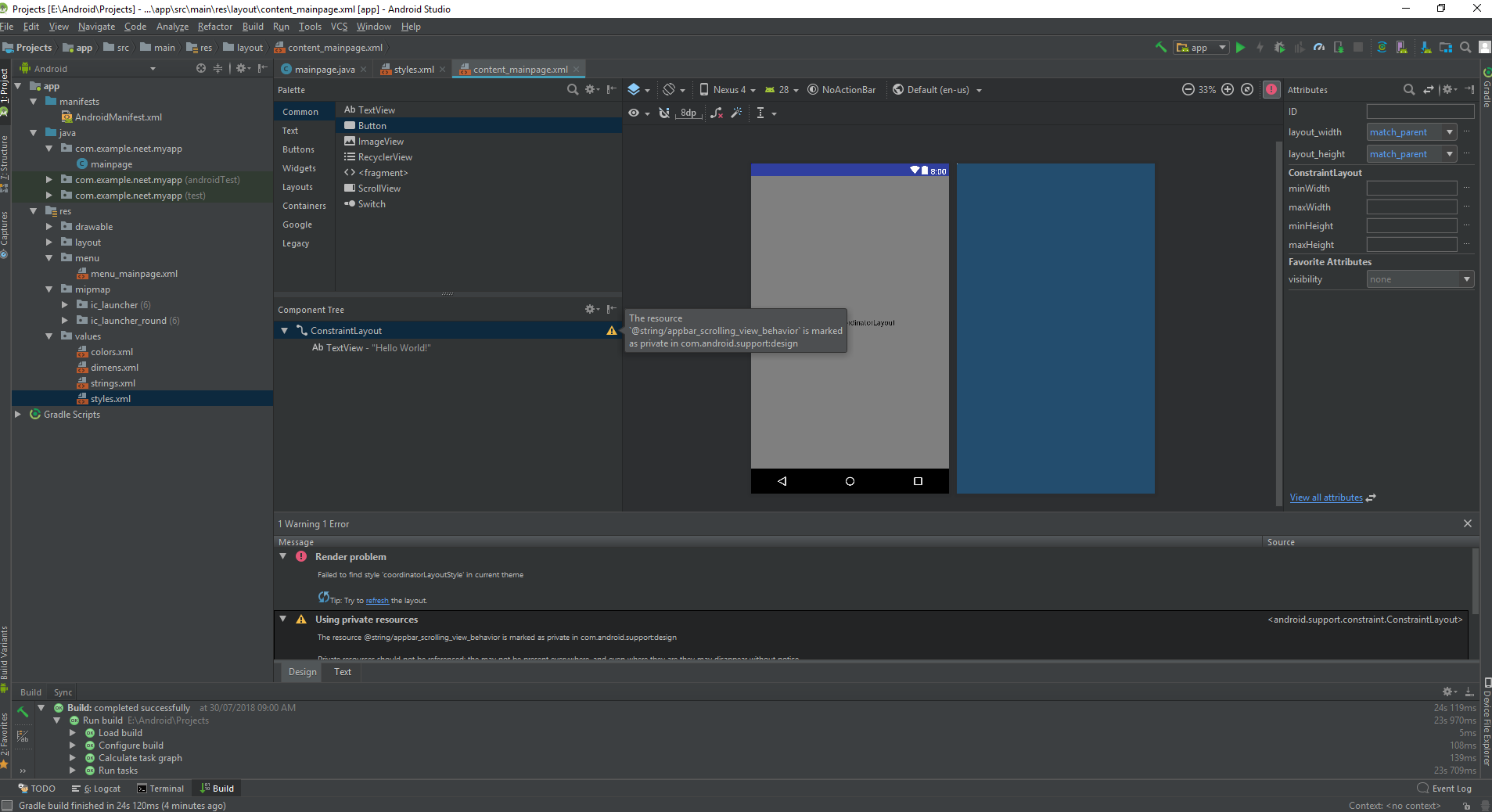Toggle view options eye icon in design toolbar
Image resolution: width=1492 pixels, height=812 pixels.
[639, 113]
